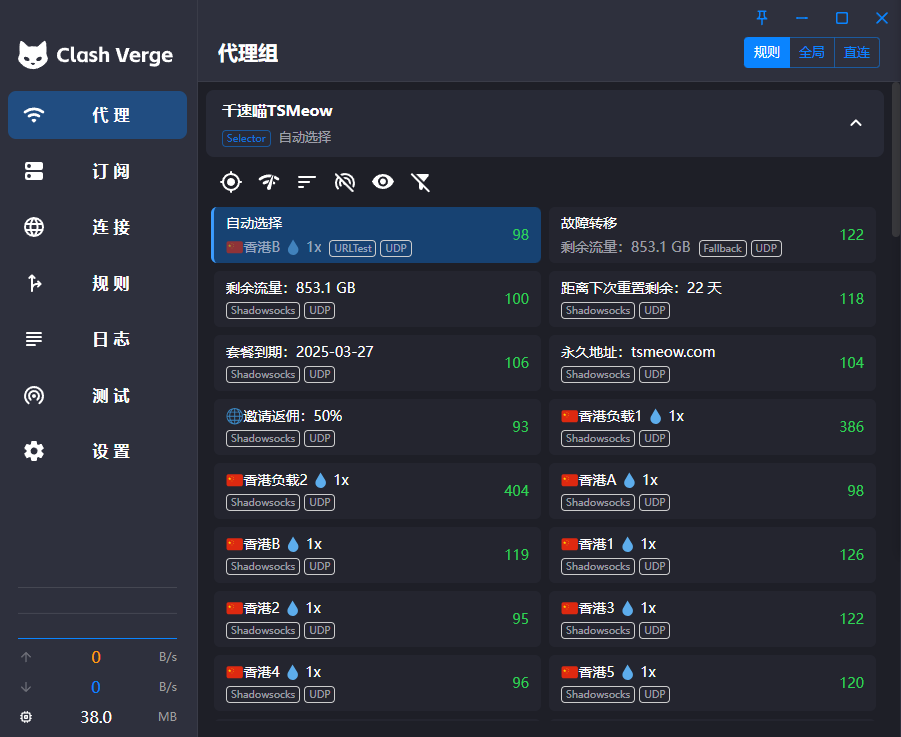Select the 香港4 node
The width and height of the screenshot is (901, 737).
[x=377, y=682]
